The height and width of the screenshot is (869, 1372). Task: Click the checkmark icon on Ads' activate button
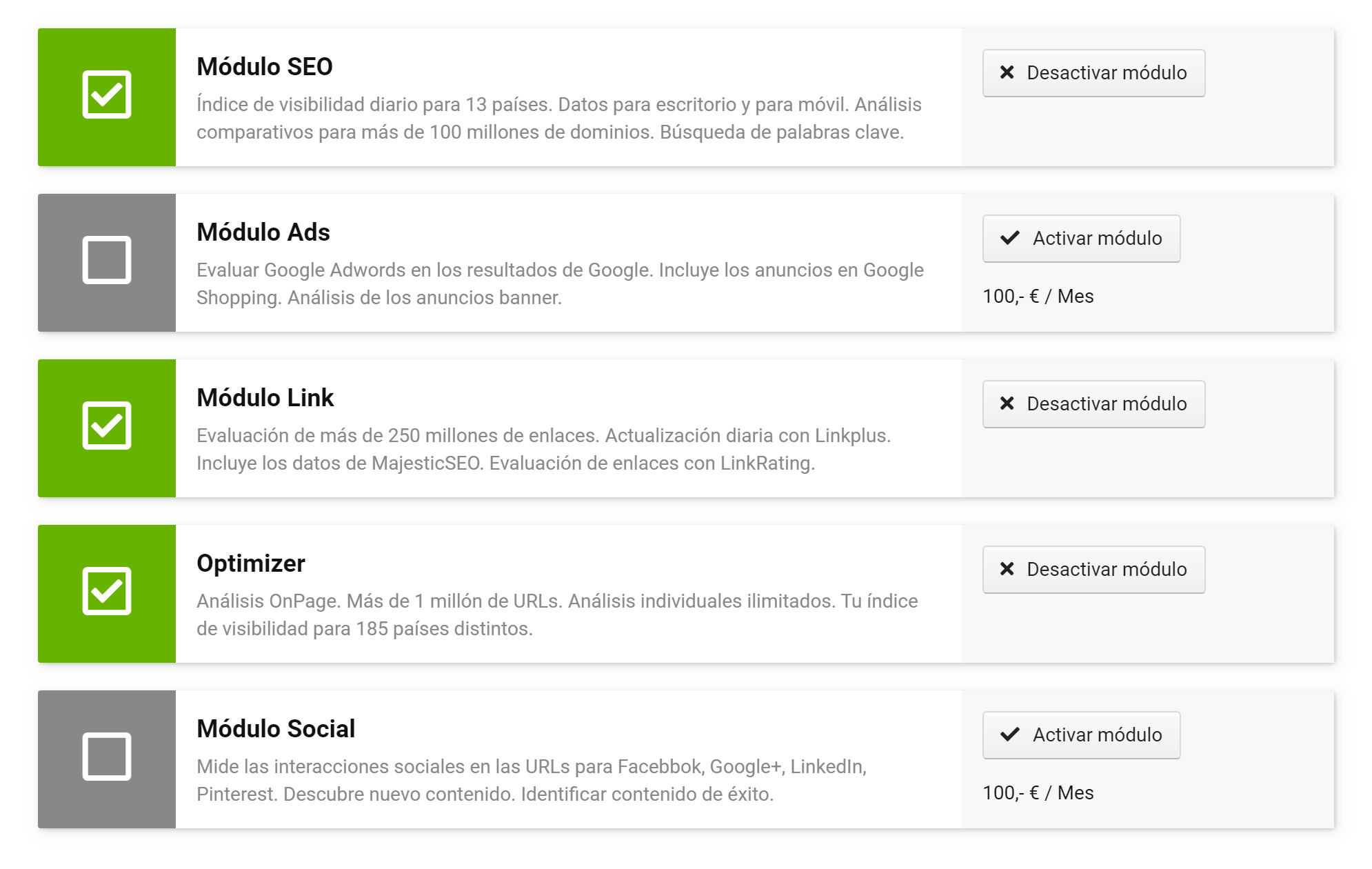[1010, 238]
